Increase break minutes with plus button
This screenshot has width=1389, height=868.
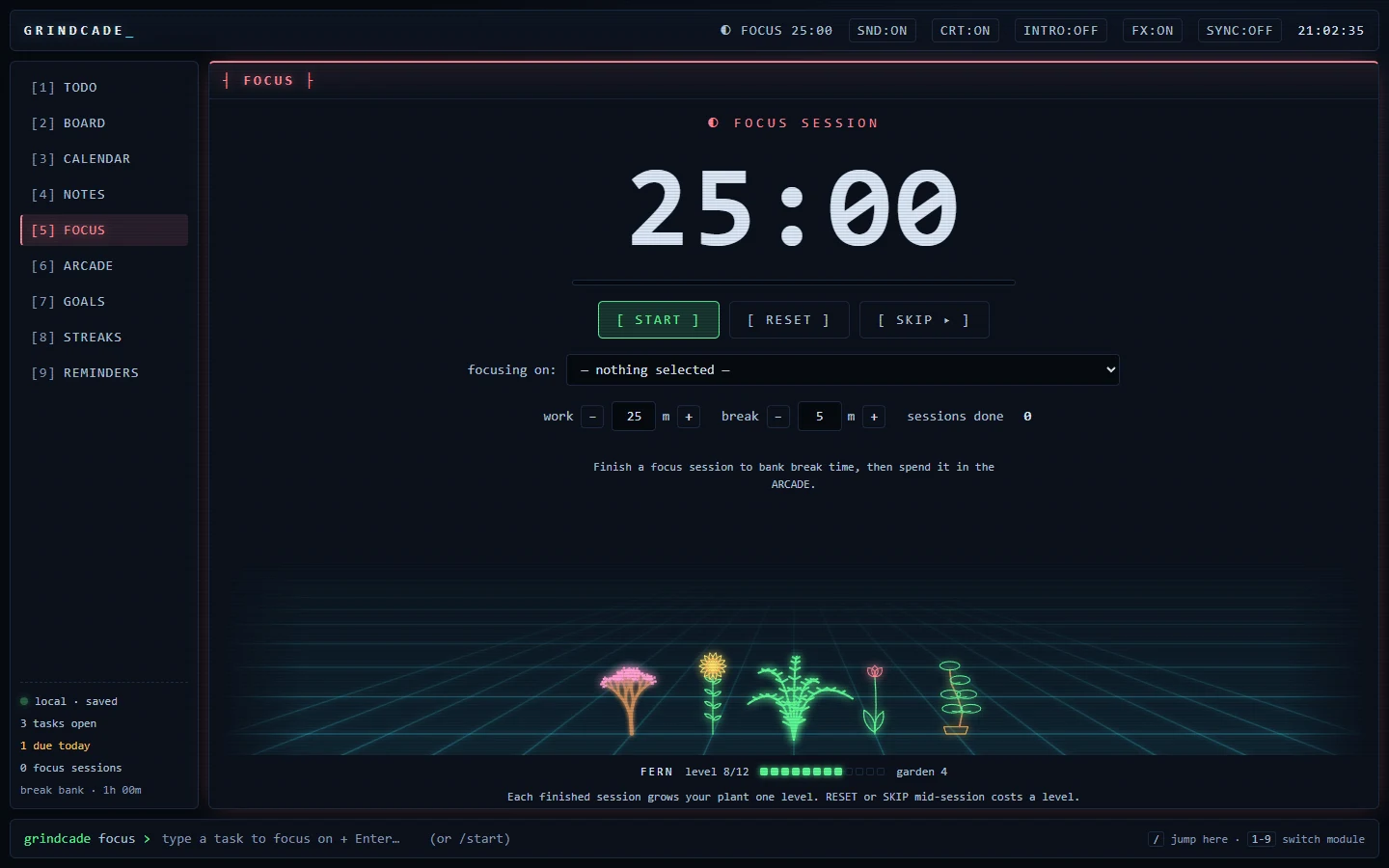click(x=874, y=417)
